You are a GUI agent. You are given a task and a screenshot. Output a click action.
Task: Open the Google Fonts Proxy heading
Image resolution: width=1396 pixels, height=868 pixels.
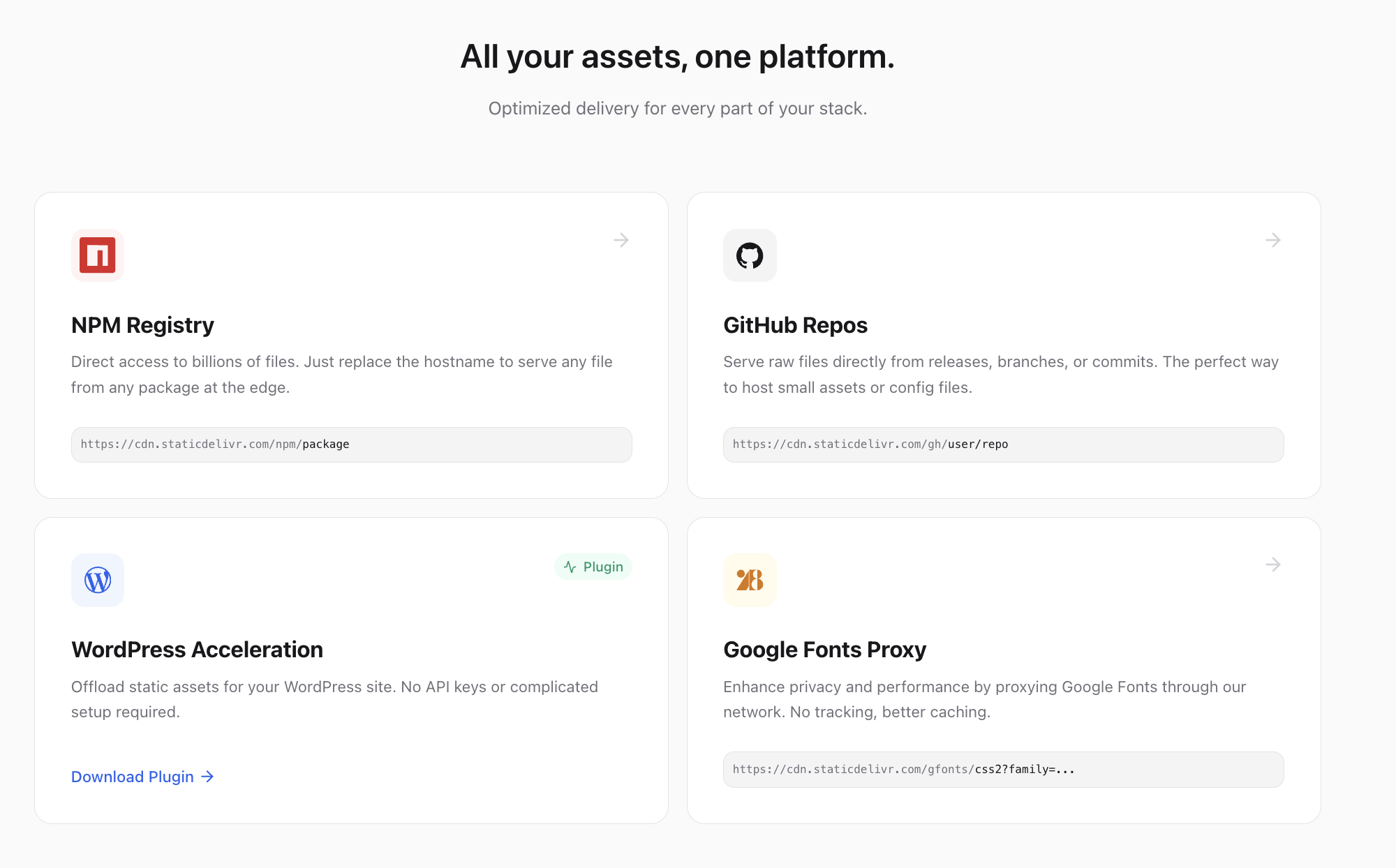824,650
